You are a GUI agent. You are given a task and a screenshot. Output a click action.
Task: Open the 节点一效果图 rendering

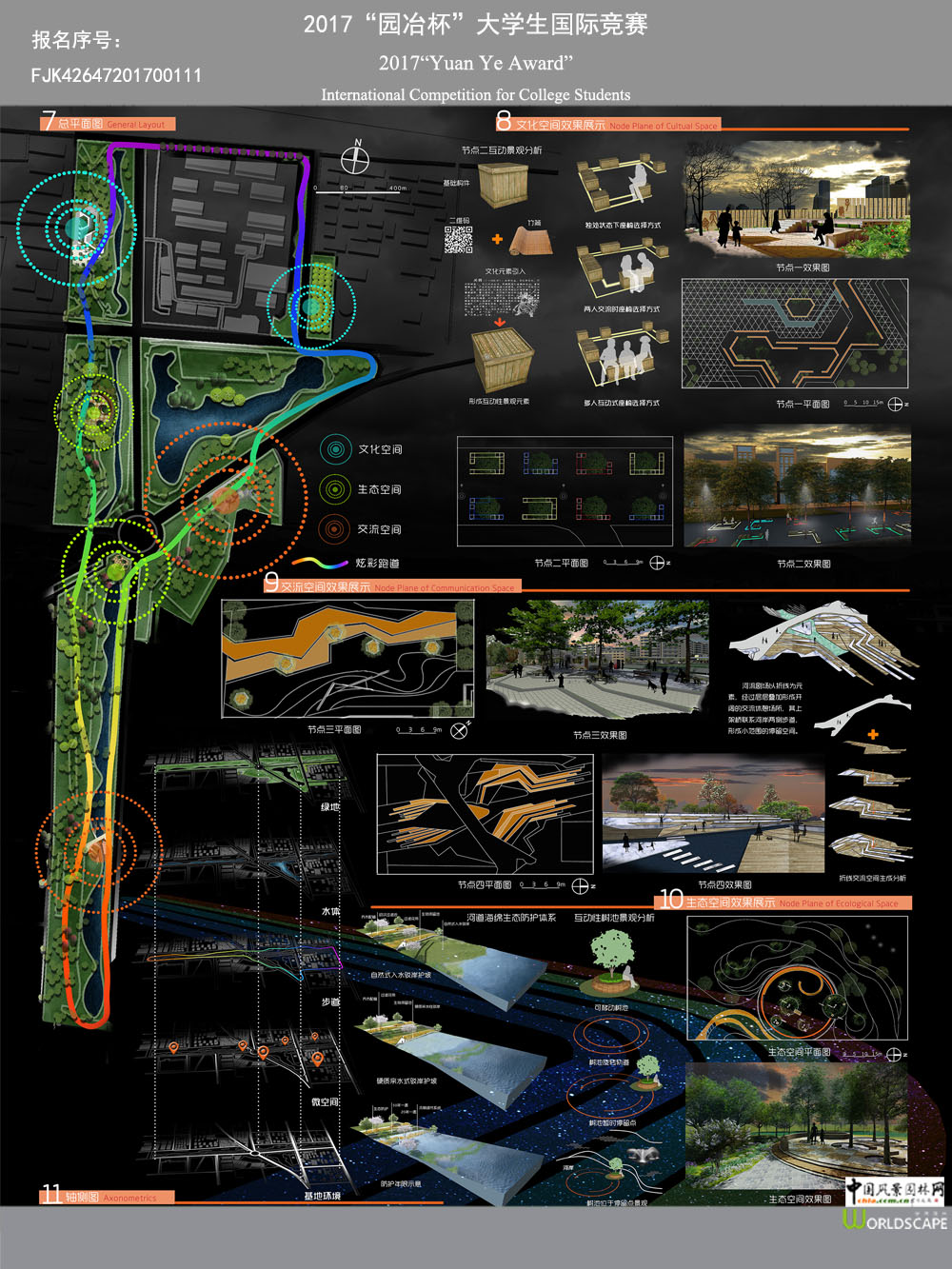point(796,200)
